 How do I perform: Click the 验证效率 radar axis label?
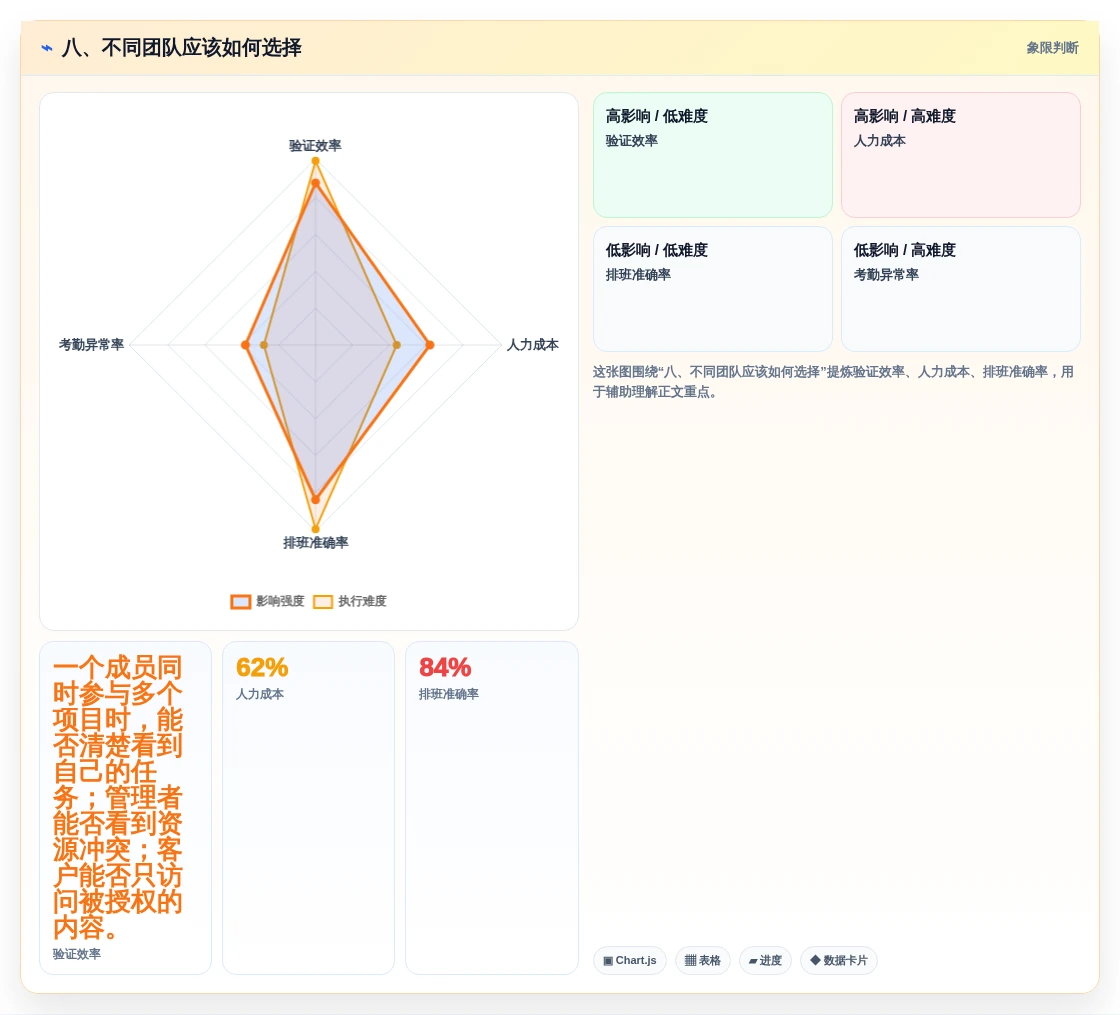pyautogui.click(x=315, y=146)
